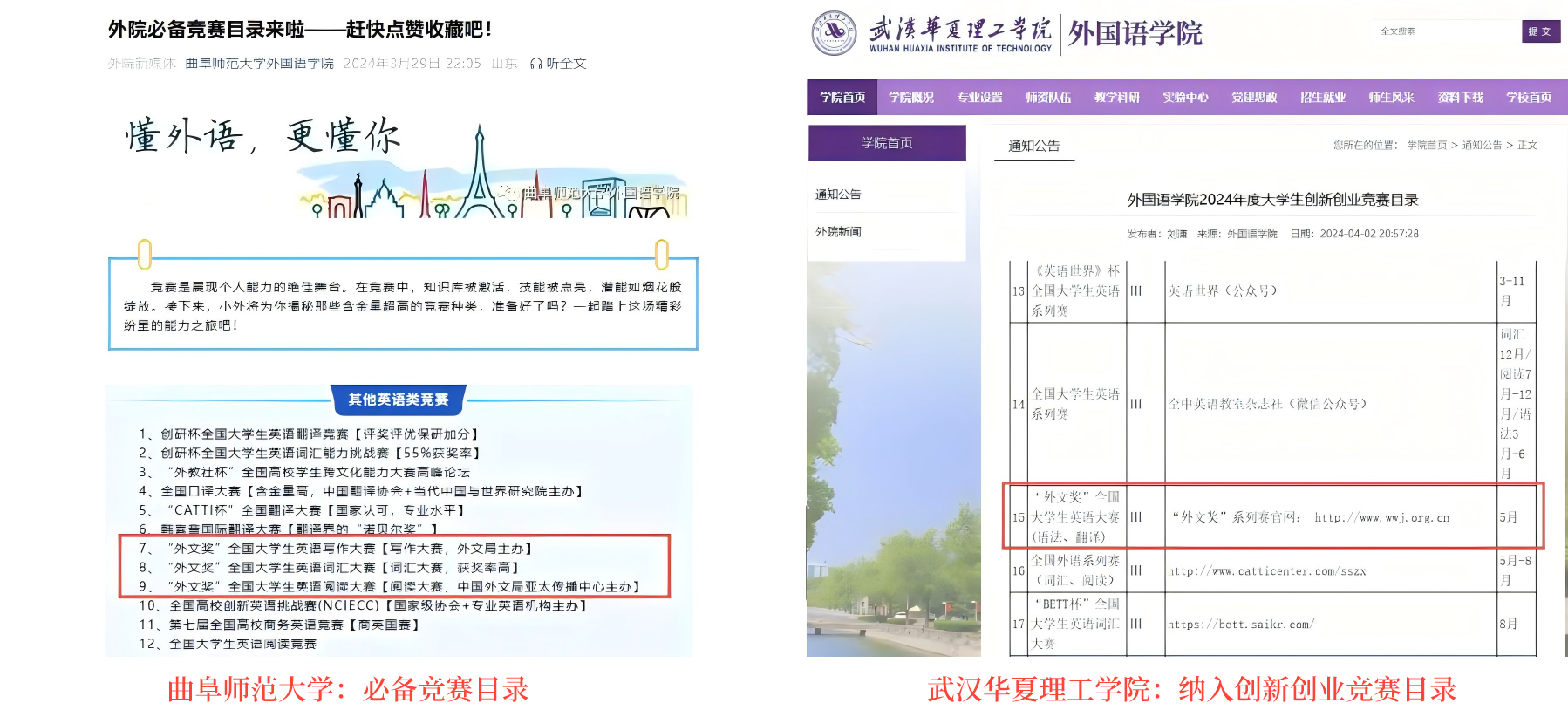Click the 学院首页 sidebar header

[x=887, y=143]
